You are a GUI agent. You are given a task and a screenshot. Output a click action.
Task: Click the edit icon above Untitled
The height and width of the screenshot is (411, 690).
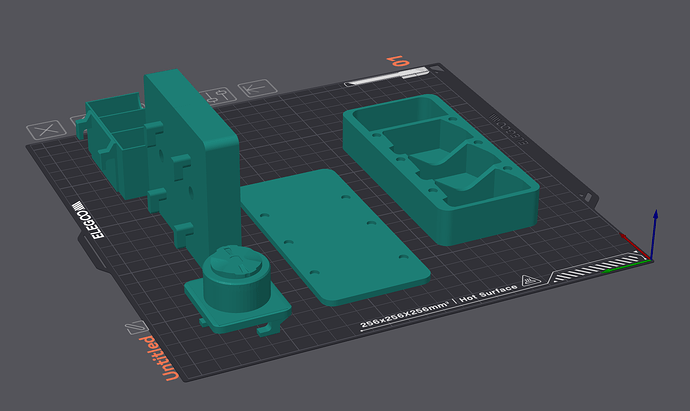tap(133, 329)
